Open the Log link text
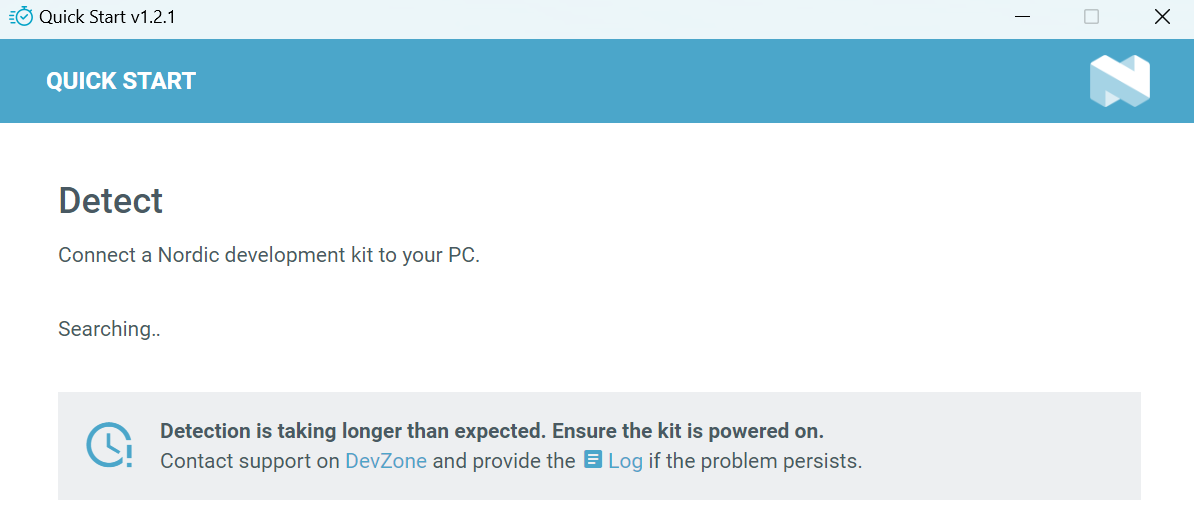 coord(625,461)
